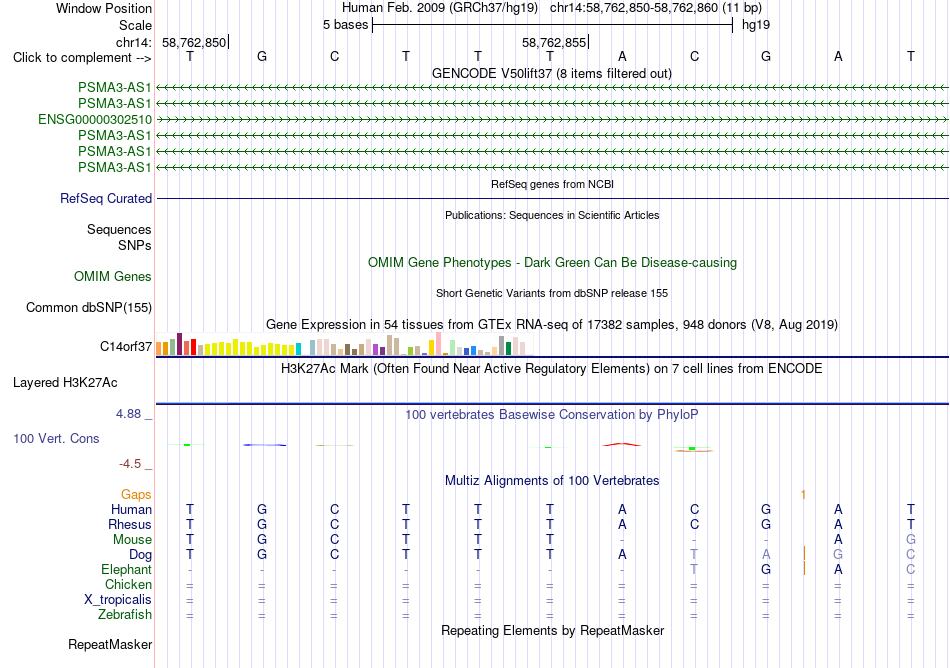The image size is (950, 668).
Task: Select the Dog species row label
Action: (x=140, y=555)
